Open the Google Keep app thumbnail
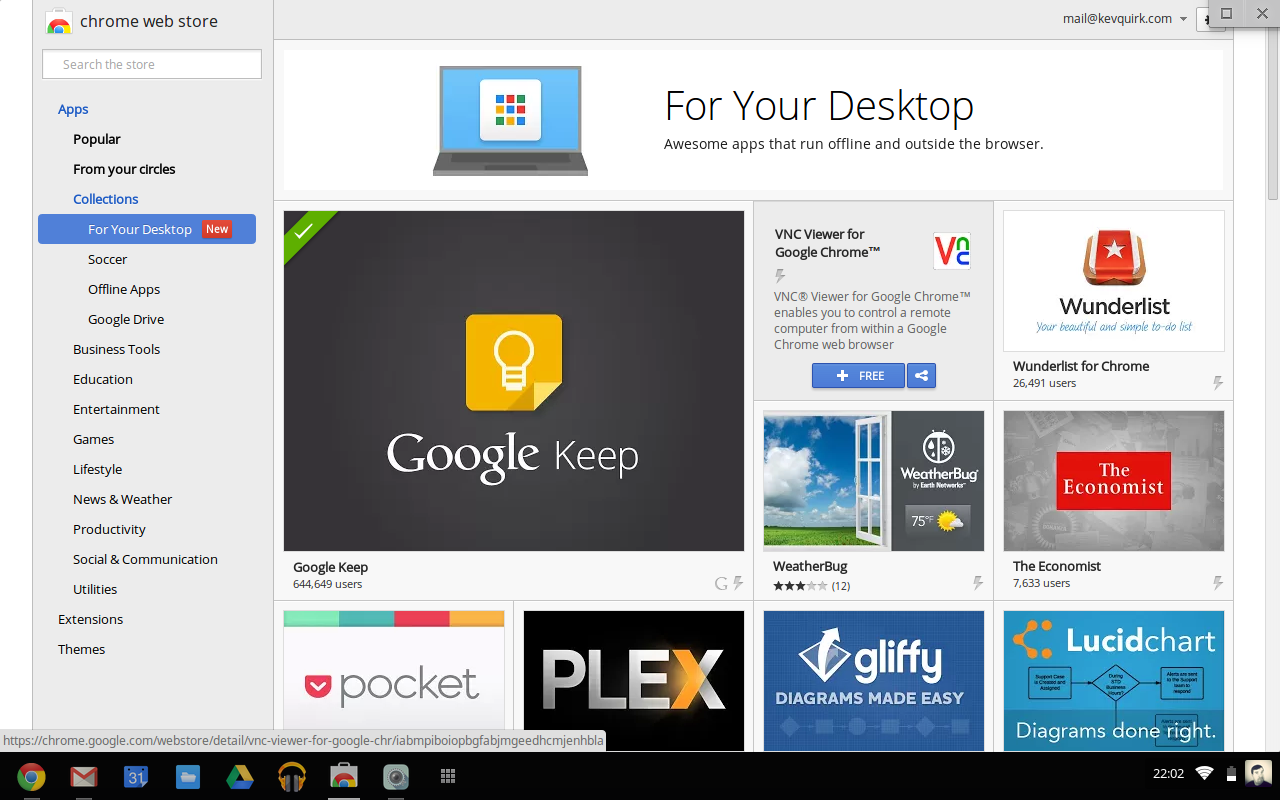 coord(513,381)
